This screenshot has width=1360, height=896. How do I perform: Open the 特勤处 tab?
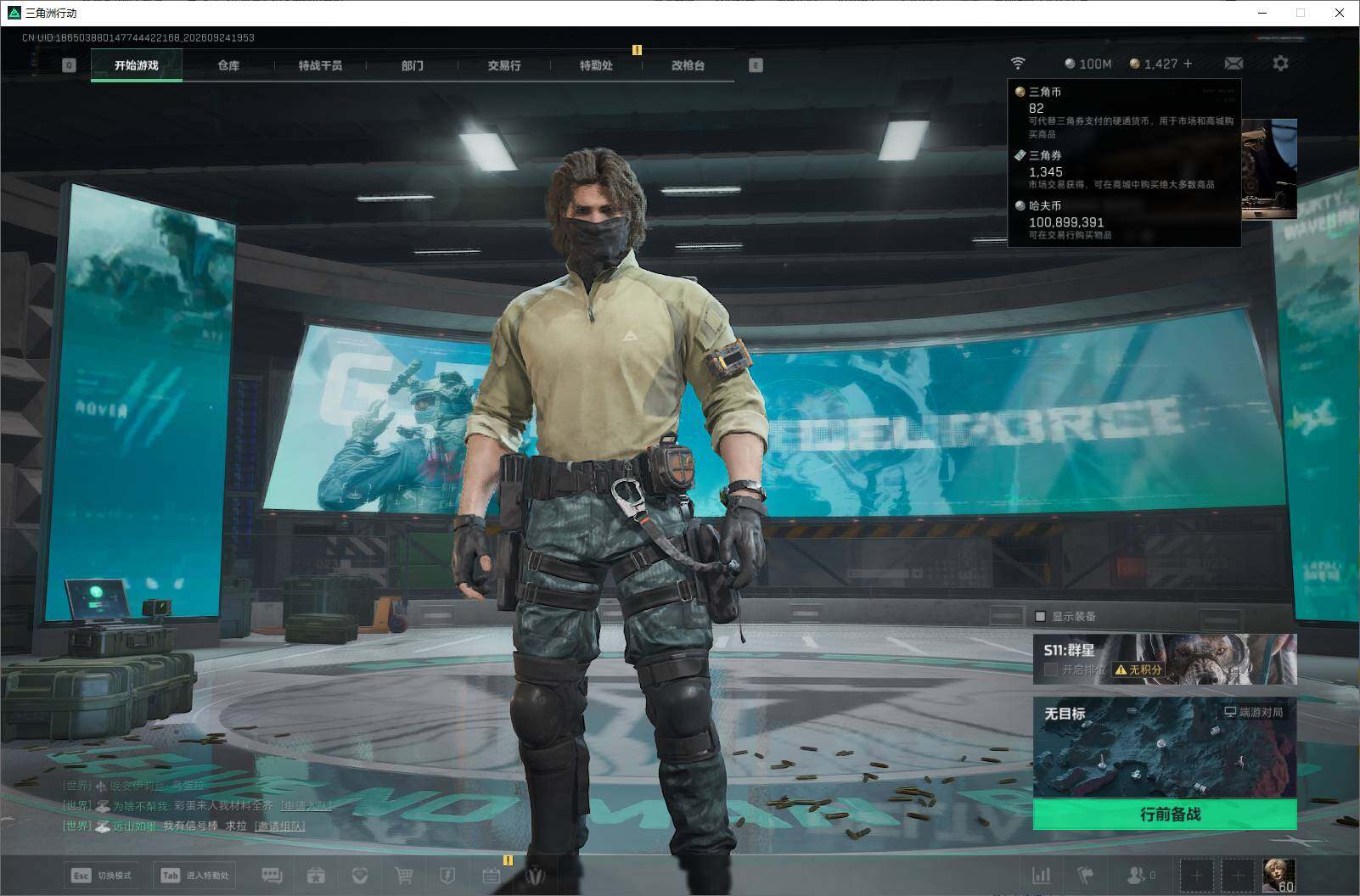pos(596,65)
